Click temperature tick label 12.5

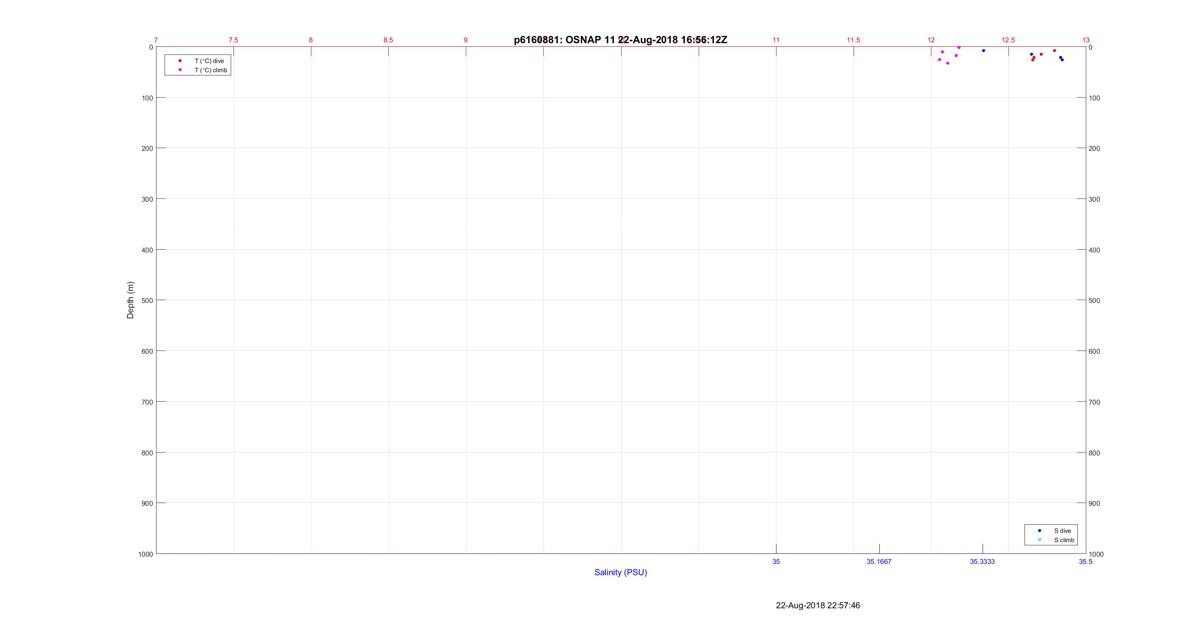1008,40
